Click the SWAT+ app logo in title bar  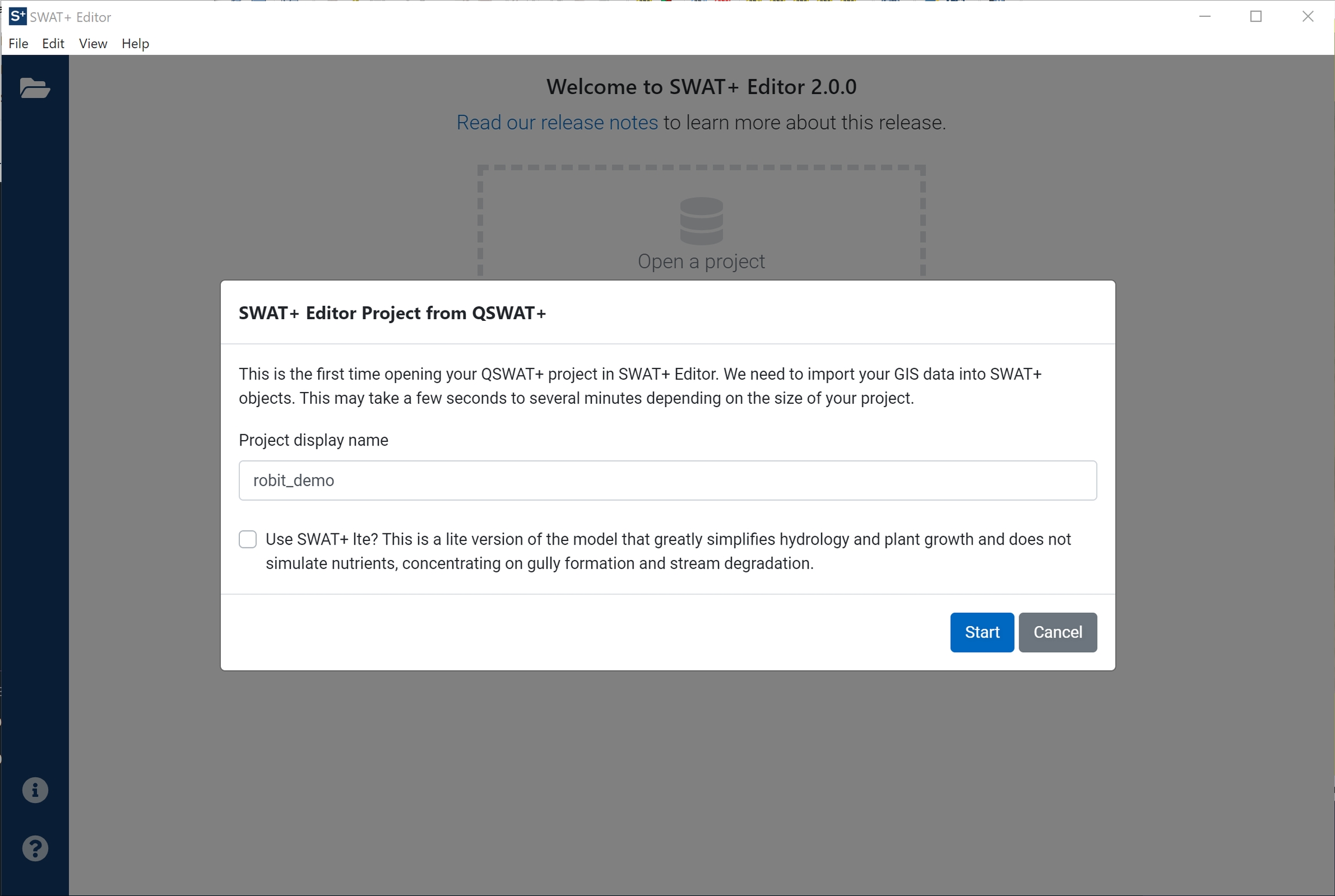click(x=17, y=16)
